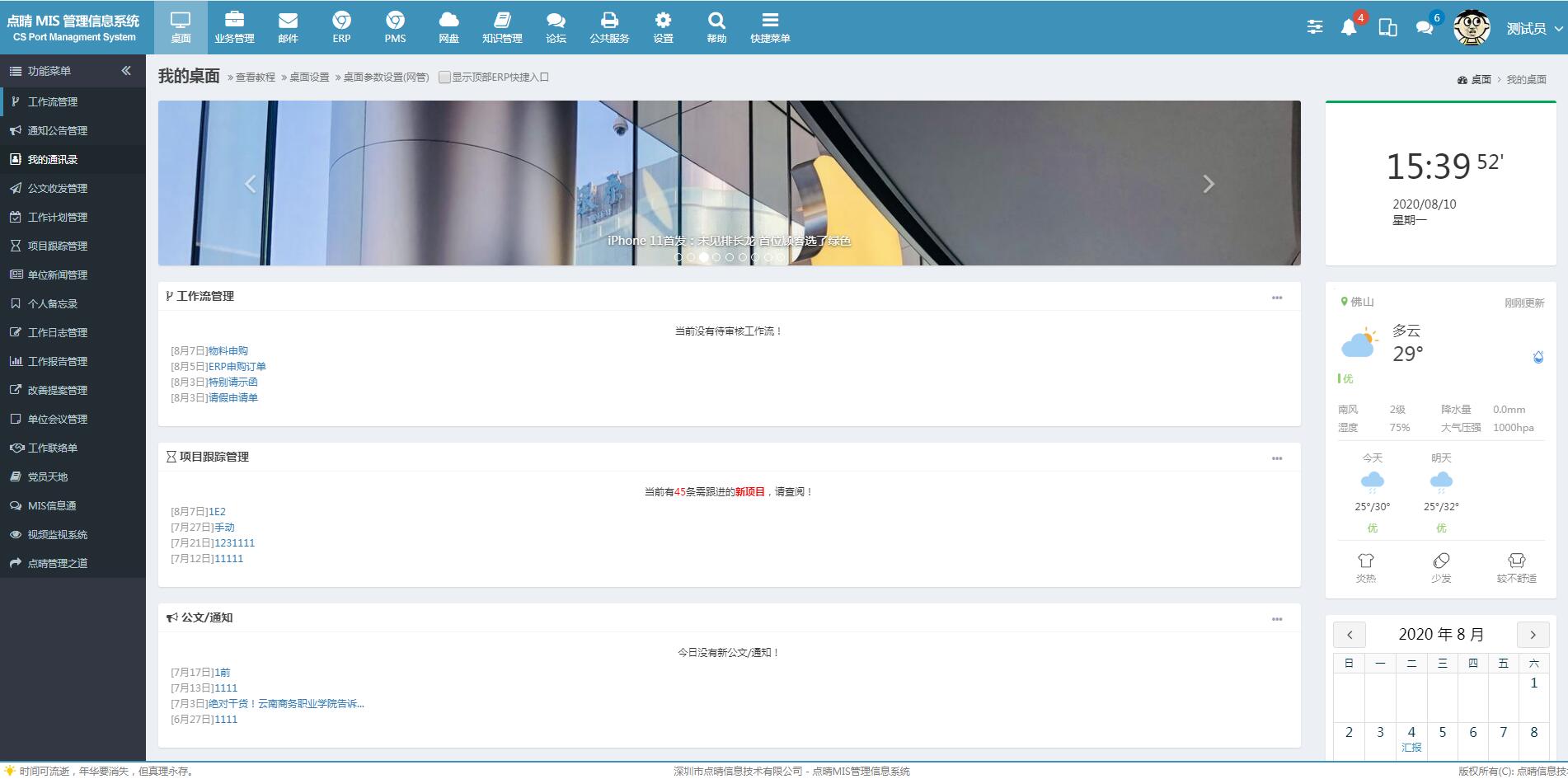1568x779 pixels.
Task: Open the 网盘 (cloud disk) module
Action: click(x=448, y=25)
